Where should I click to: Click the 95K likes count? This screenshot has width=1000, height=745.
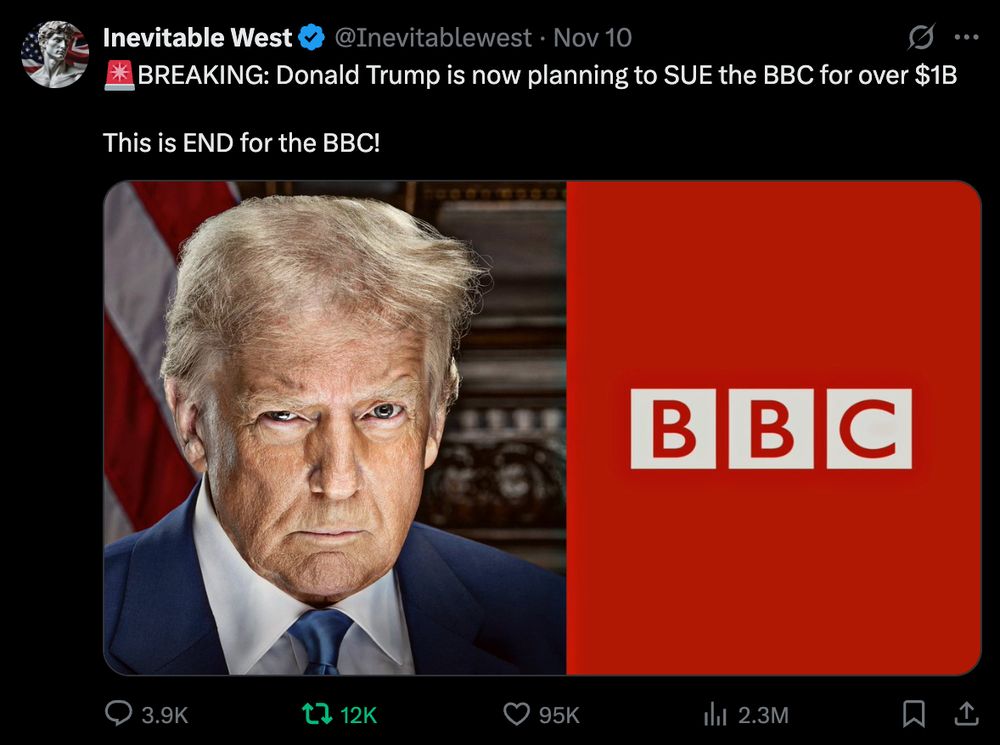click(559, 715)
